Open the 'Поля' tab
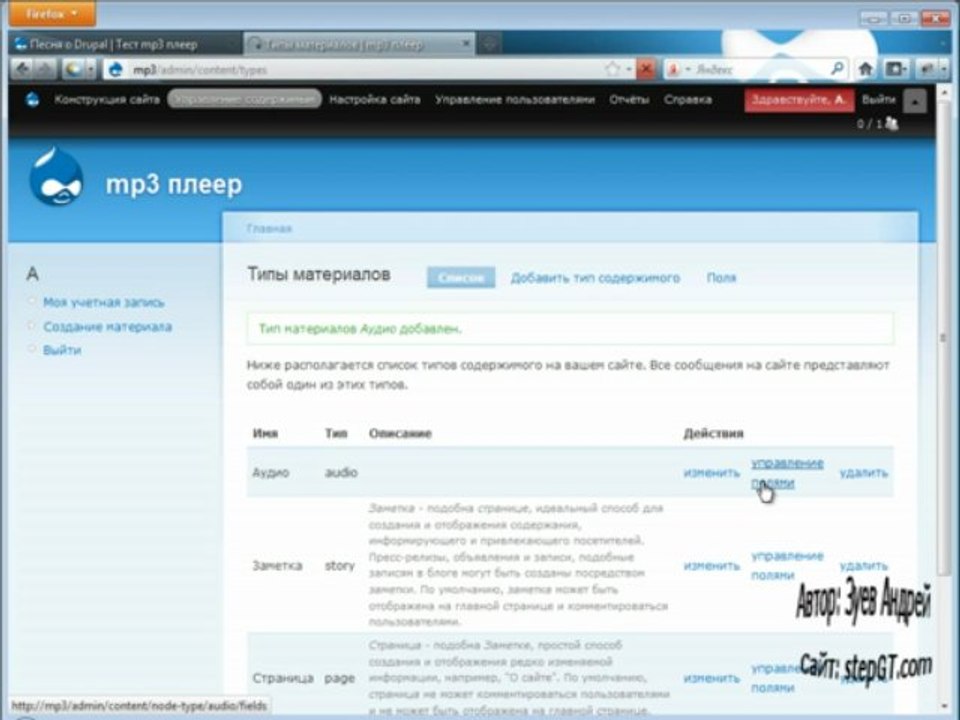The width and height of the screenshot is (960, 720). tap(721, 278)
